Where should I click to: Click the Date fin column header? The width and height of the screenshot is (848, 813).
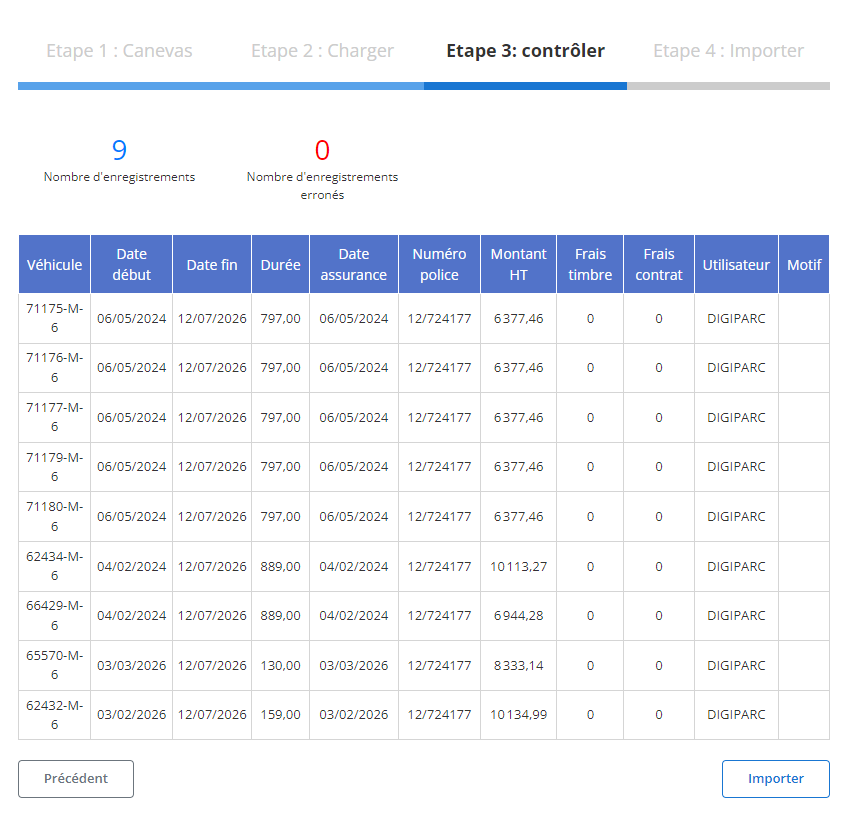[212, 265]
